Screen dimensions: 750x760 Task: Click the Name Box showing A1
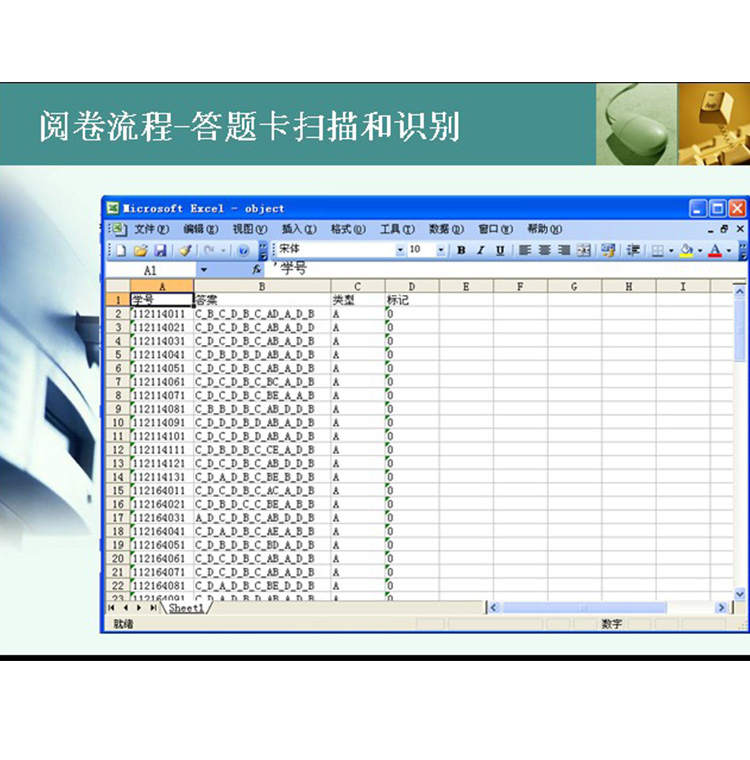pos(151,270)
